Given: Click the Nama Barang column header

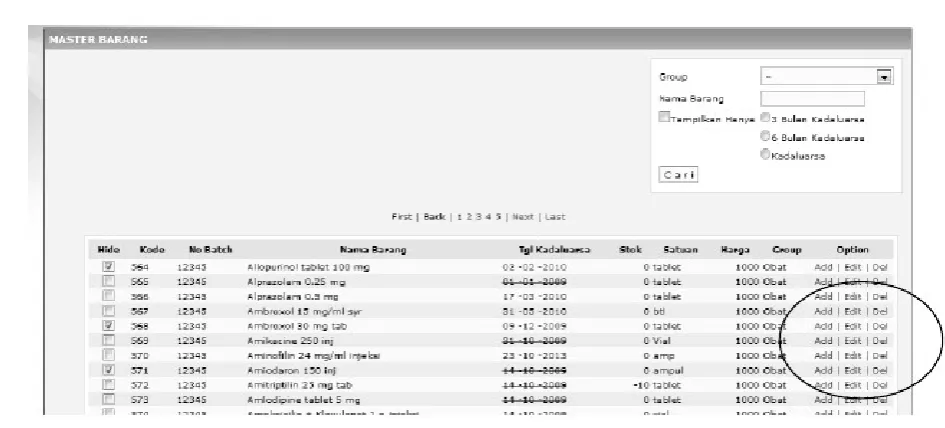Looking at the screenshot, I should click(373, 250).
